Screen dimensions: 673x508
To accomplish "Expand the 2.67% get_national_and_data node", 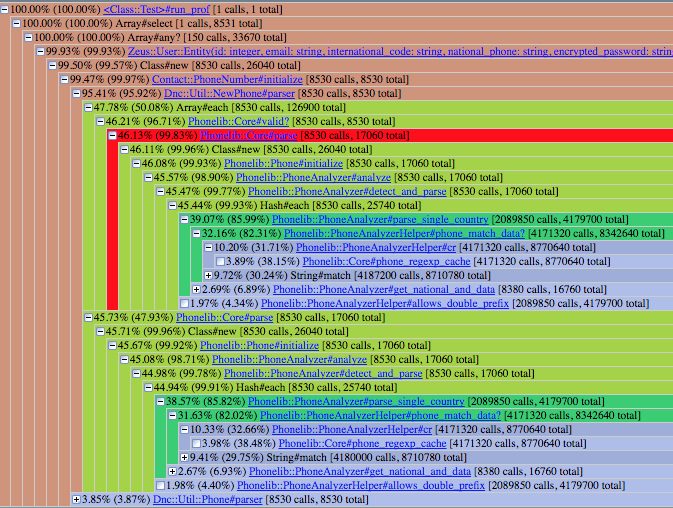I will [172, 472].
